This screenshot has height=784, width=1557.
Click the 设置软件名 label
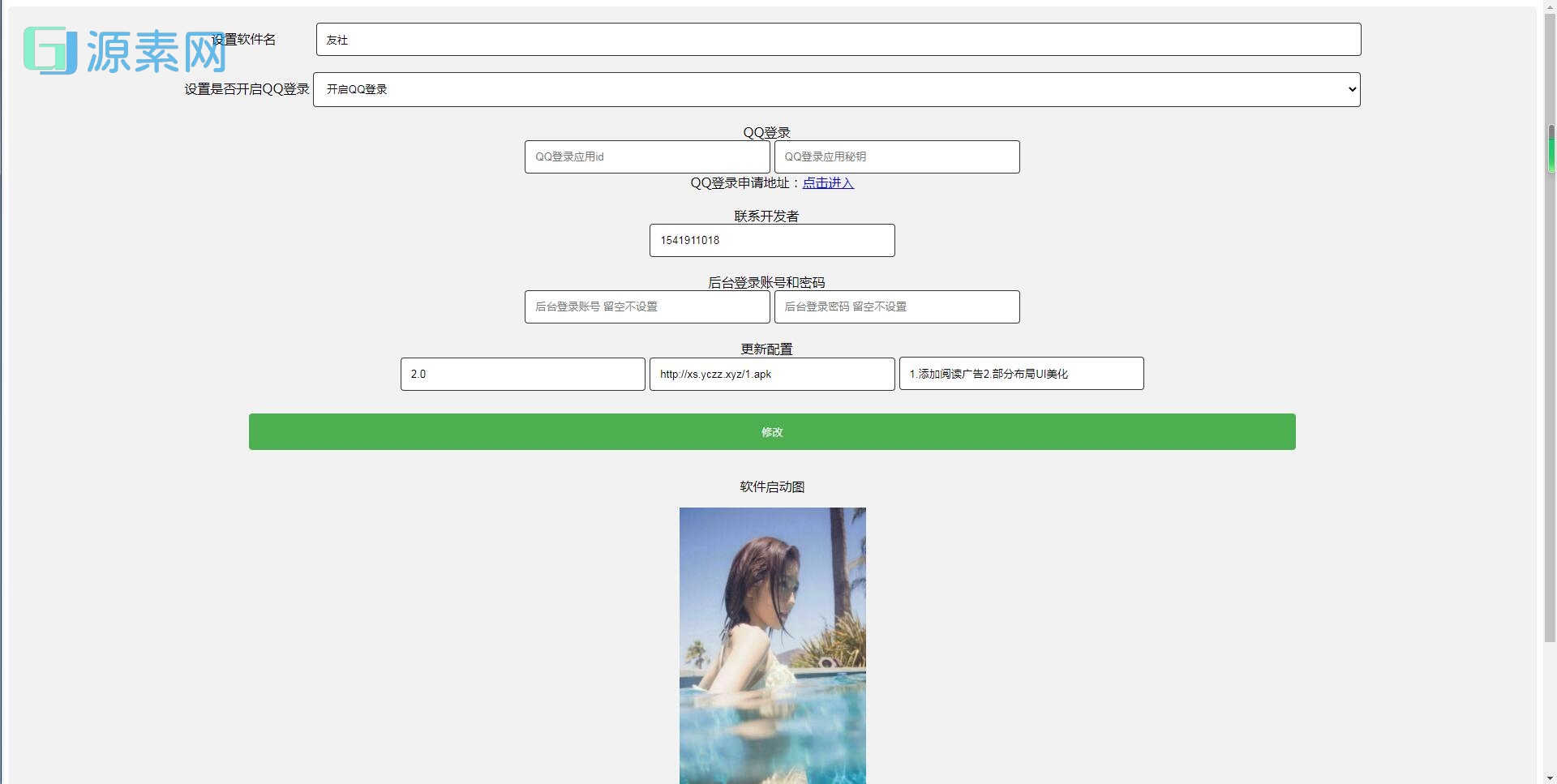(242, 39)
